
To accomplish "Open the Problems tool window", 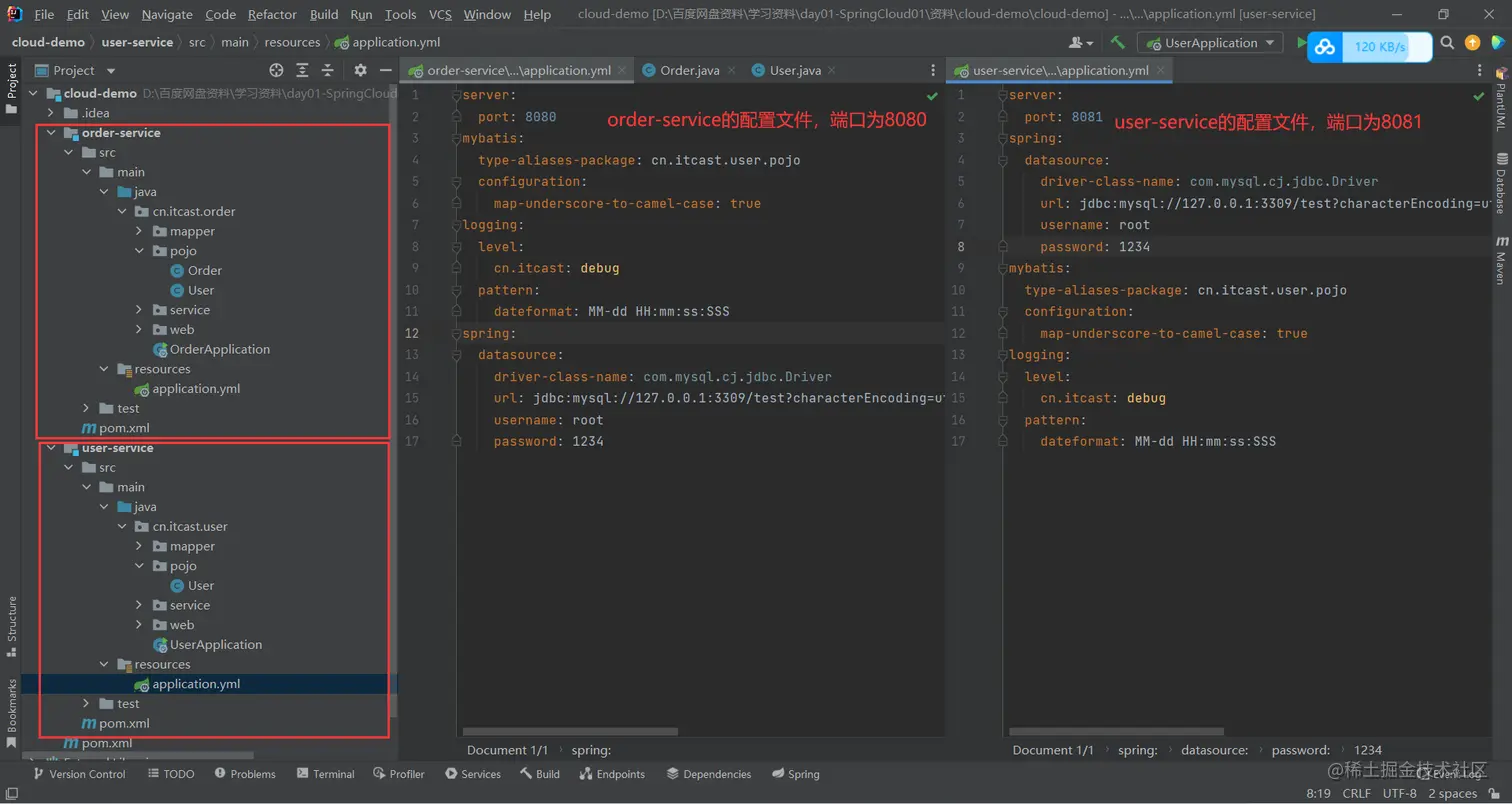I will click(244, 774).
